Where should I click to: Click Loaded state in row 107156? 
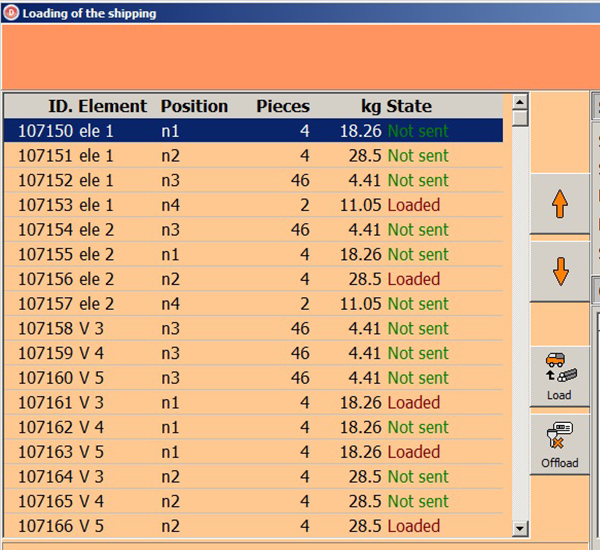414,279
